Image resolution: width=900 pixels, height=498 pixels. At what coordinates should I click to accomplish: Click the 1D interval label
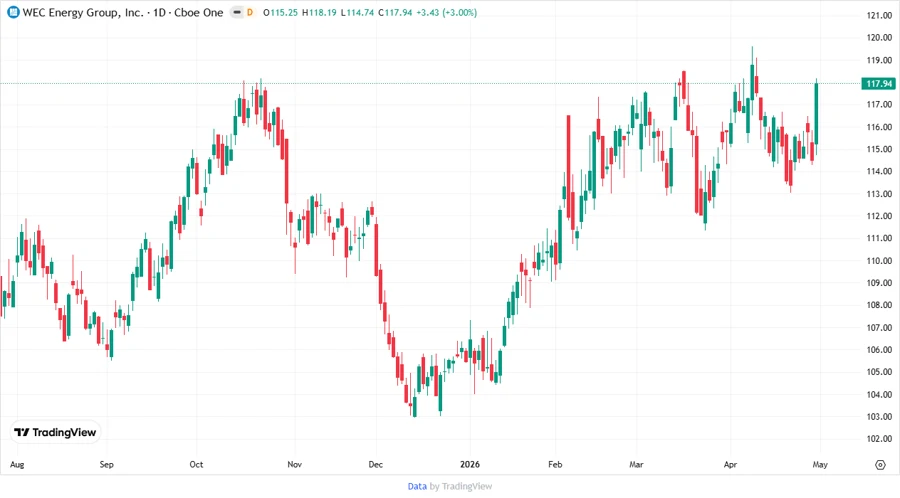tap(159, 13)
